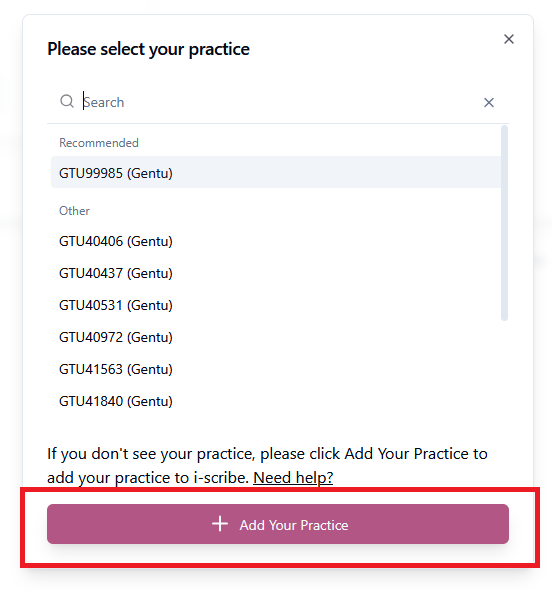
Task: Open the Need help? link
Action: pyautogui.click(x=293, y=478)
